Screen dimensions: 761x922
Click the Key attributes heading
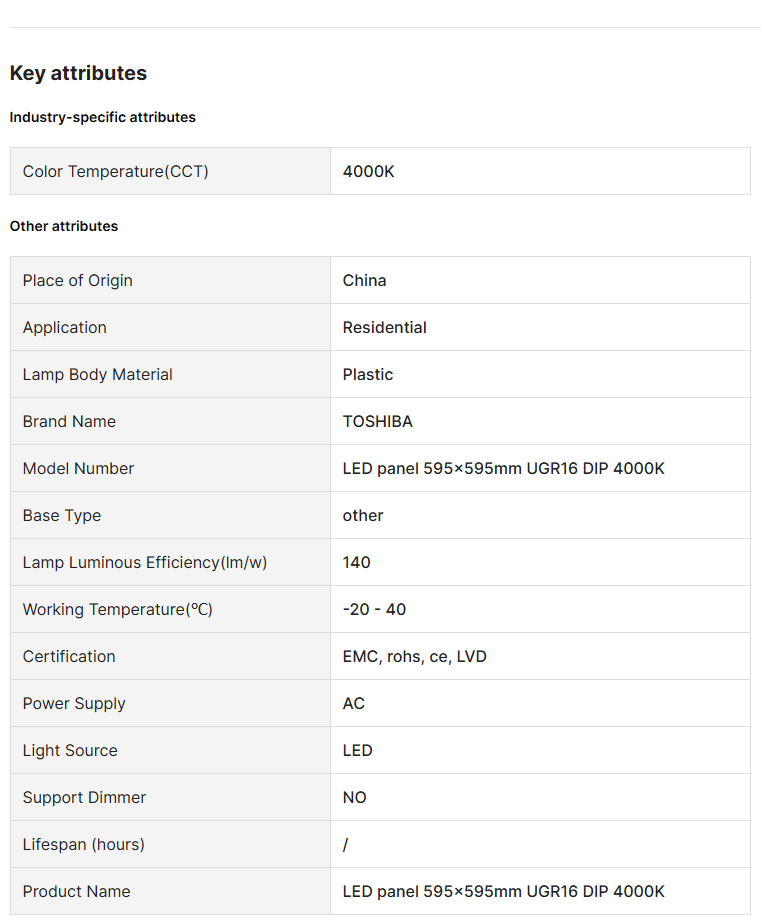78,73
